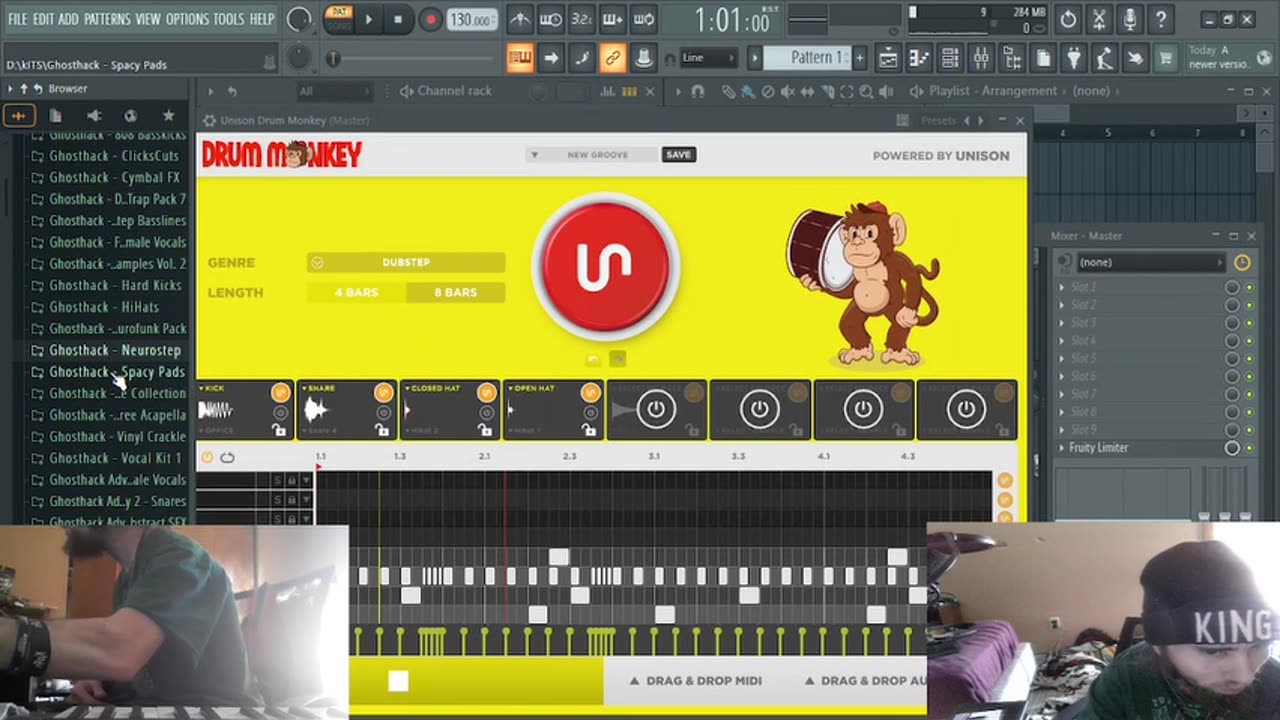The height and width of the screenshot is (720, 1280).
Task: Select the playlist zoom magnifier tool
Action: click(866, 91)
